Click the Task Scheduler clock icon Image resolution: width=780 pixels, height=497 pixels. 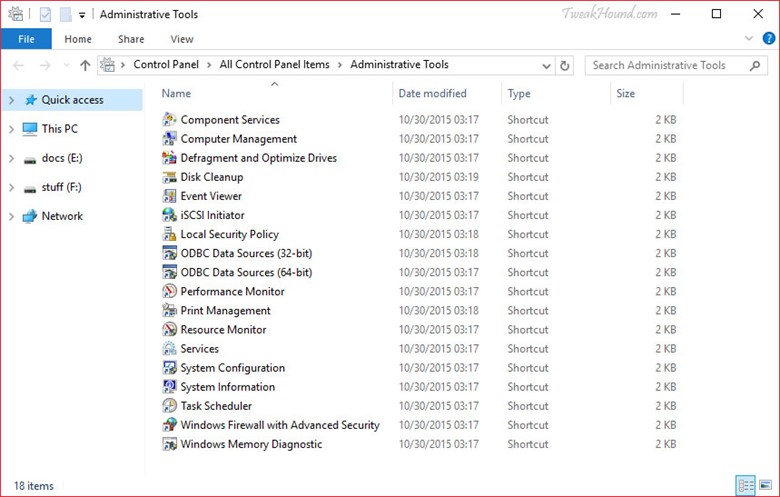click(170, 405)
